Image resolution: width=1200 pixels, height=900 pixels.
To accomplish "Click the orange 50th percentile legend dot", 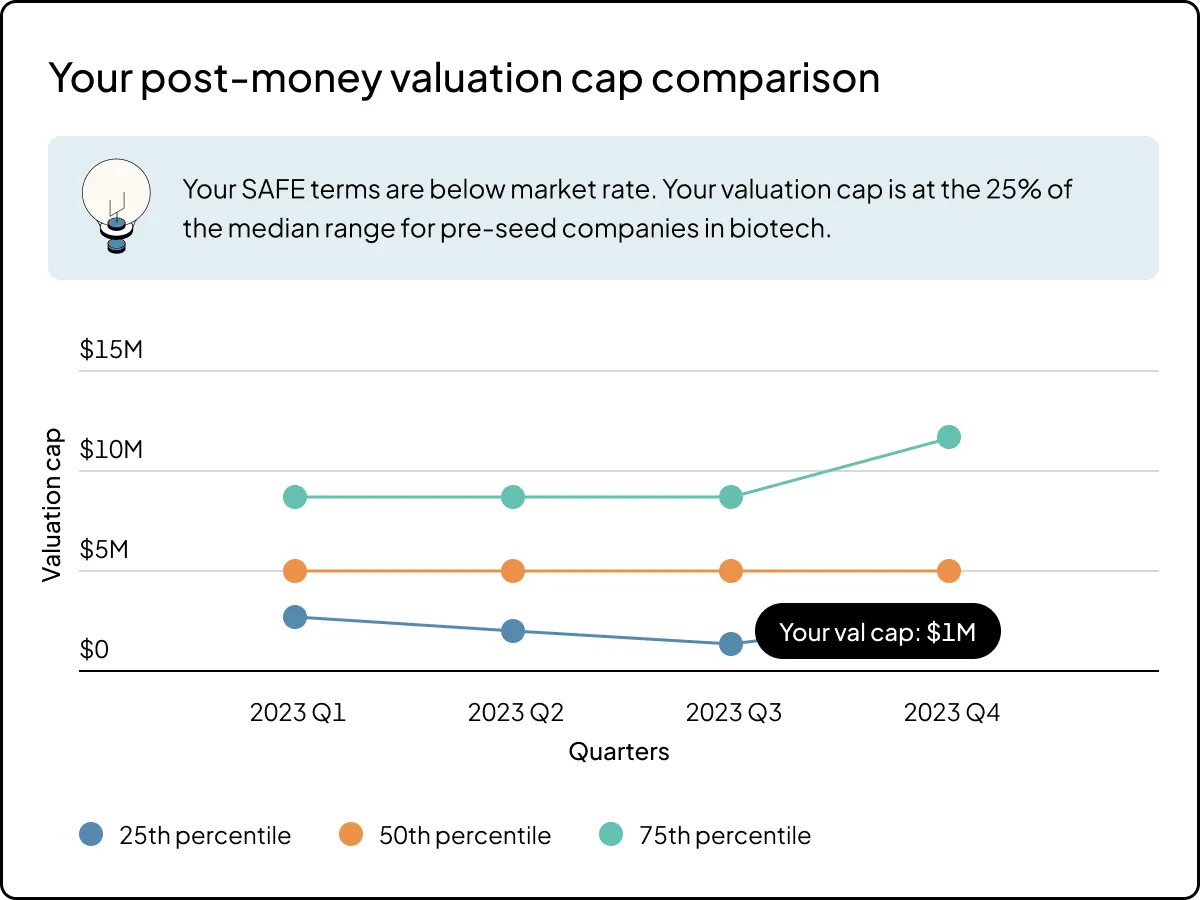I will point(351,834).
